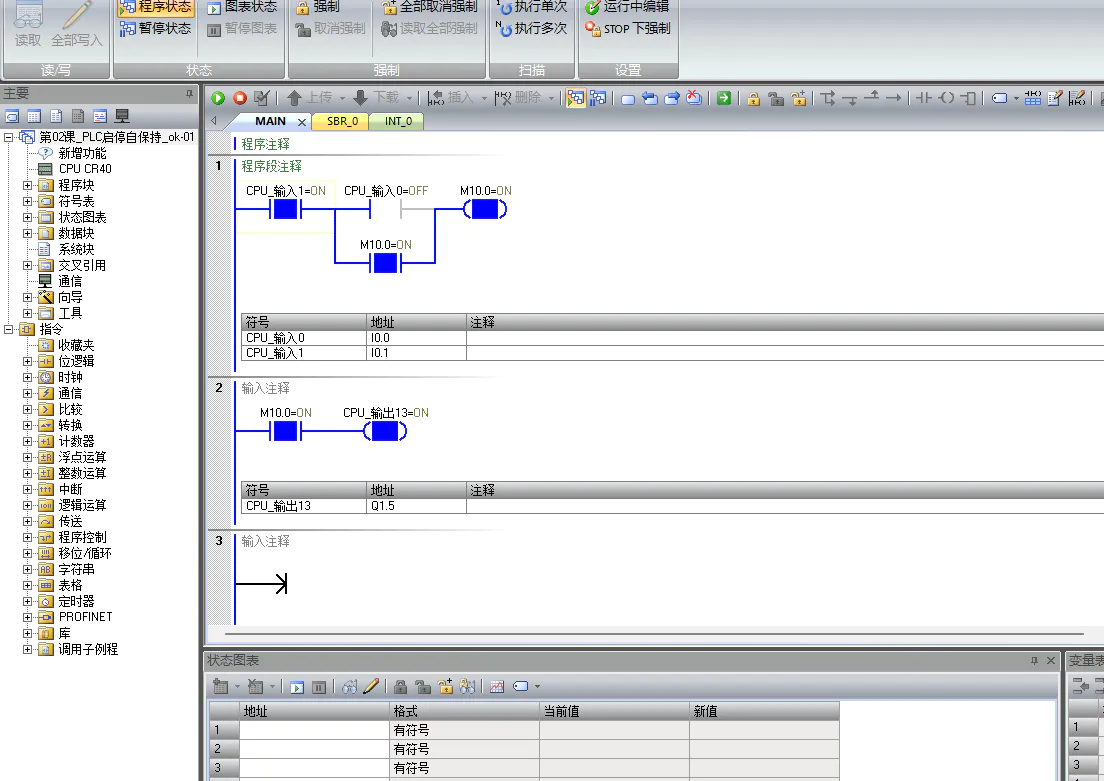The width and height of the screenshot is (1104, 781).
Task: Select PROFINET instruction folder
Action: pos(85,617)
